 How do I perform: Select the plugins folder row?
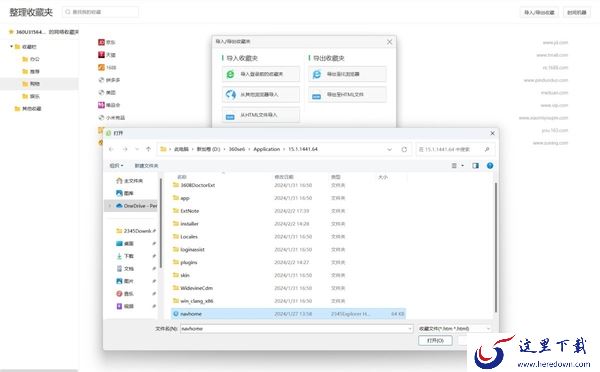(x=289, y=262)
